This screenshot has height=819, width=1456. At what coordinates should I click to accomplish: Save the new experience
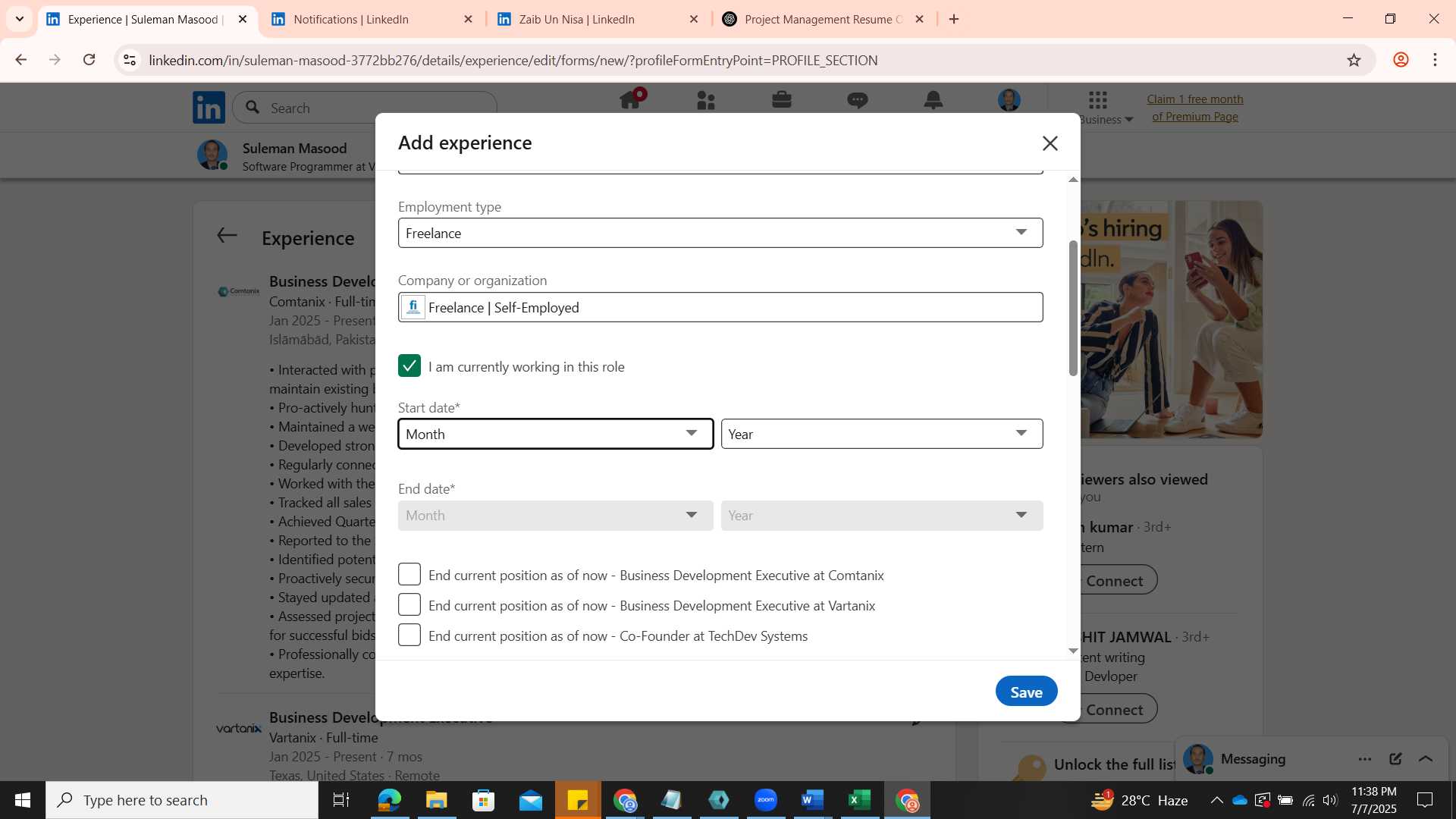(x=1026, y=692)
